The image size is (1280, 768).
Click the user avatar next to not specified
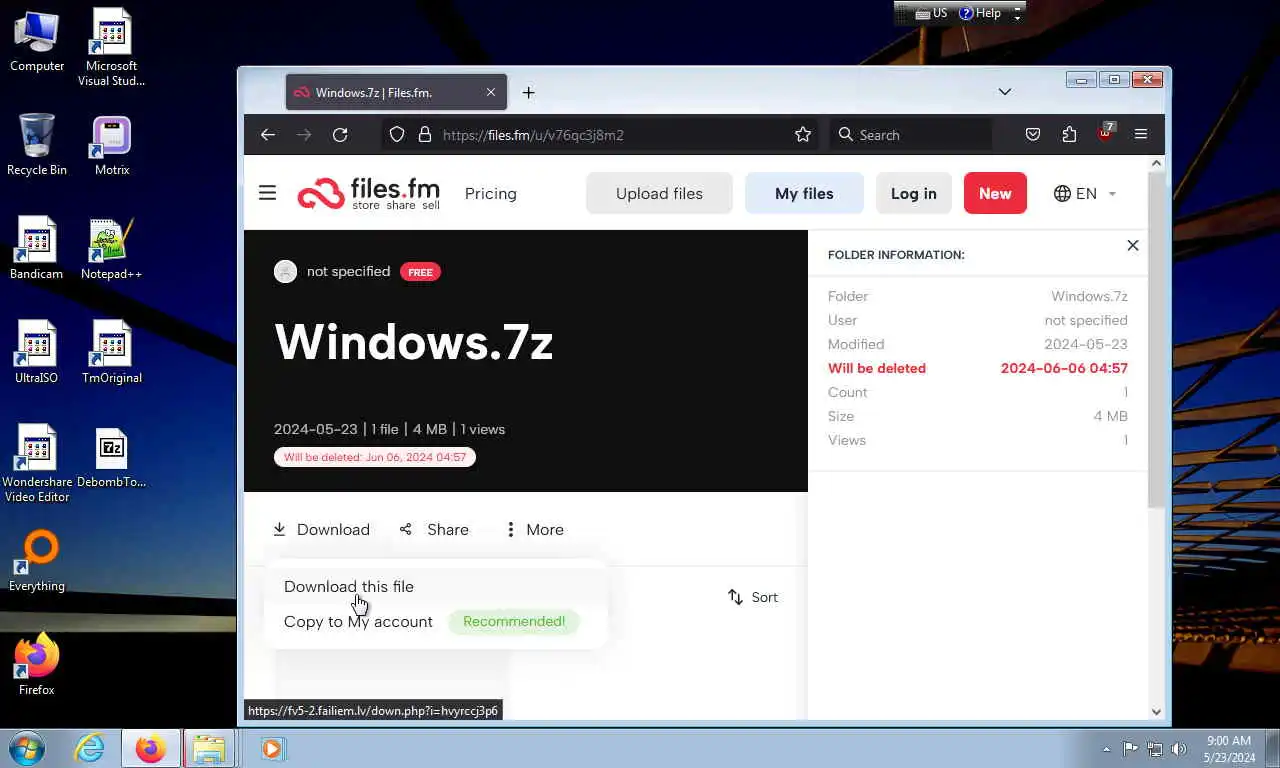285,271
